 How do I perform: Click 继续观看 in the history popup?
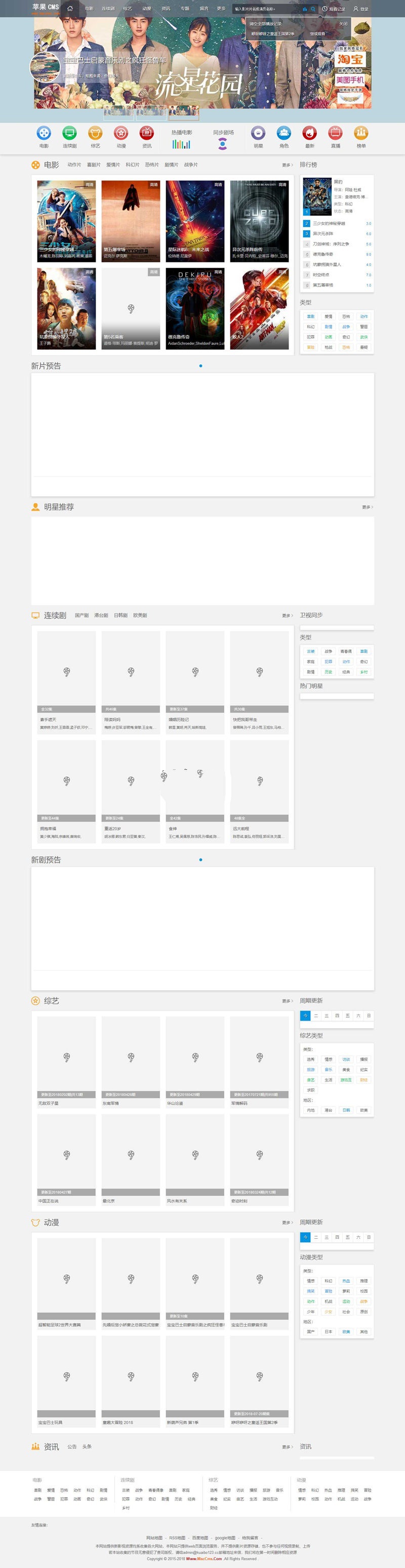click(x=317, y=33)
